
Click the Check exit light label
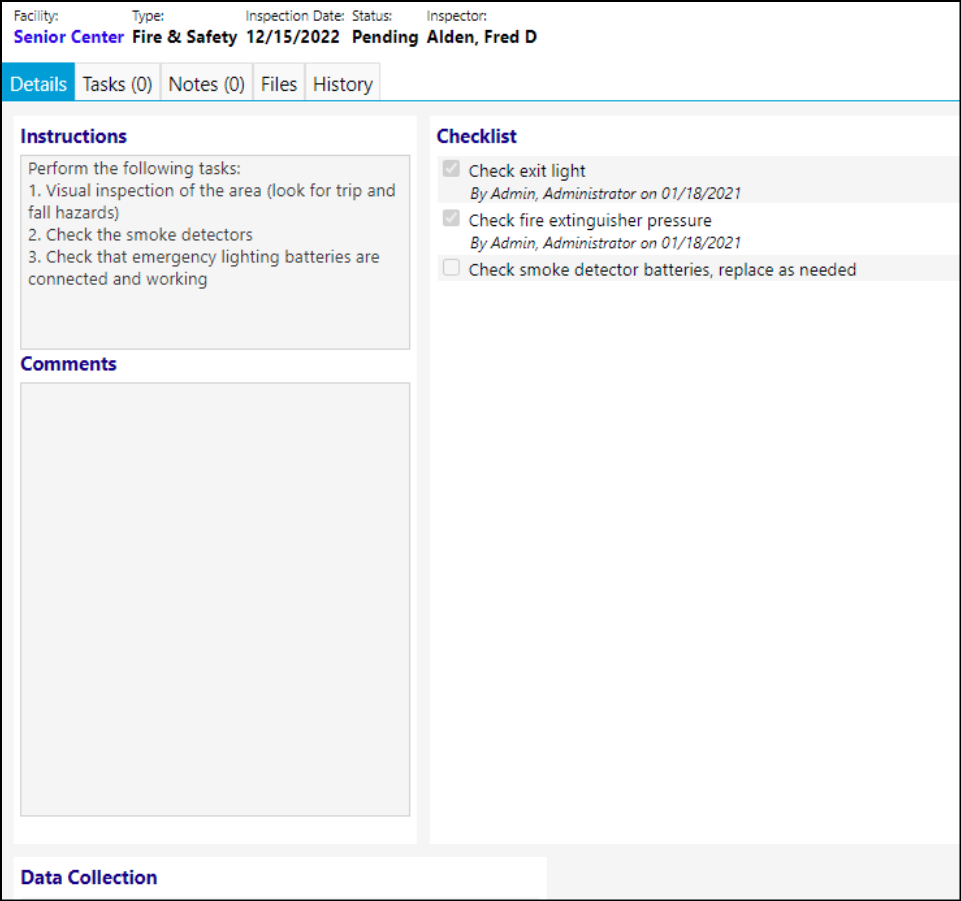[527, 171]
